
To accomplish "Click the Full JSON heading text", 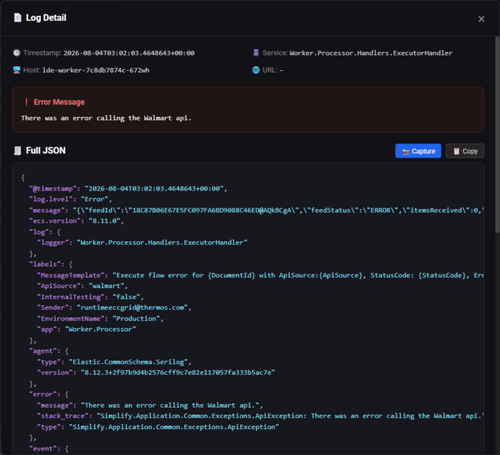I will [x=46, y=151].
